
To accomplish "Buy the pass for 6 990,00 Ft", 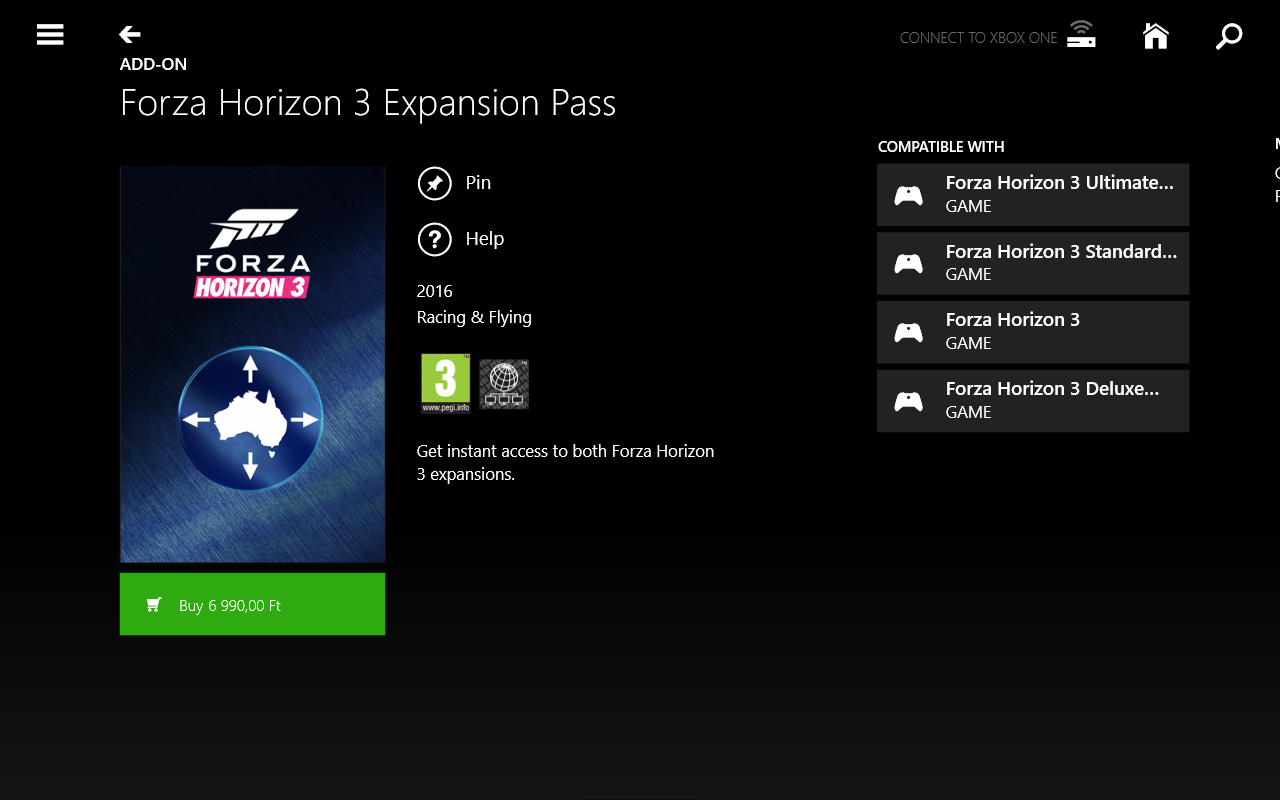I will click(252, 604).
